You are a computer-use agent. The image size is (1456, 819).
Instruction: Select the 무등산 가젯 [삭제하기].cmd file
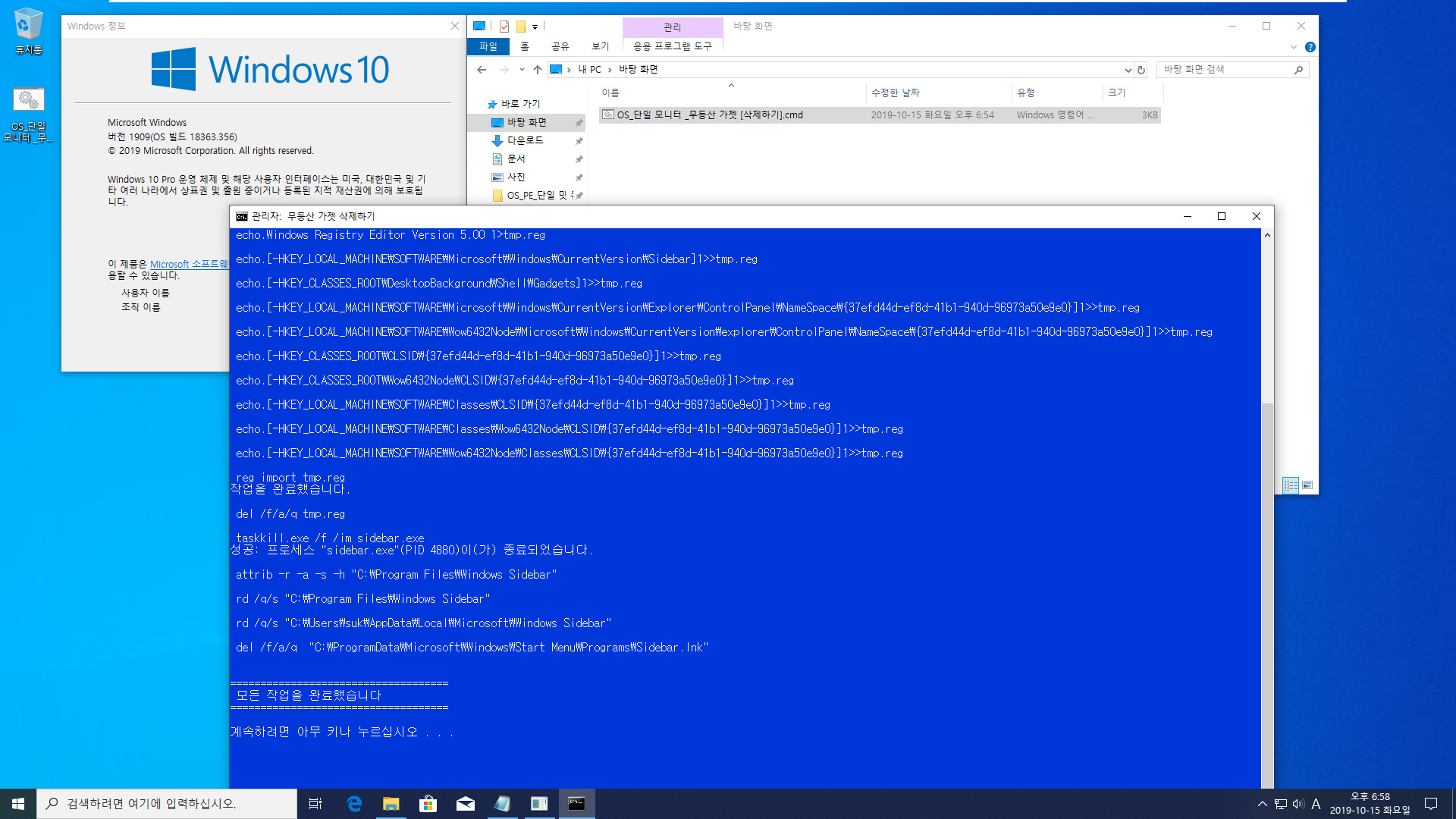point(880,115)
